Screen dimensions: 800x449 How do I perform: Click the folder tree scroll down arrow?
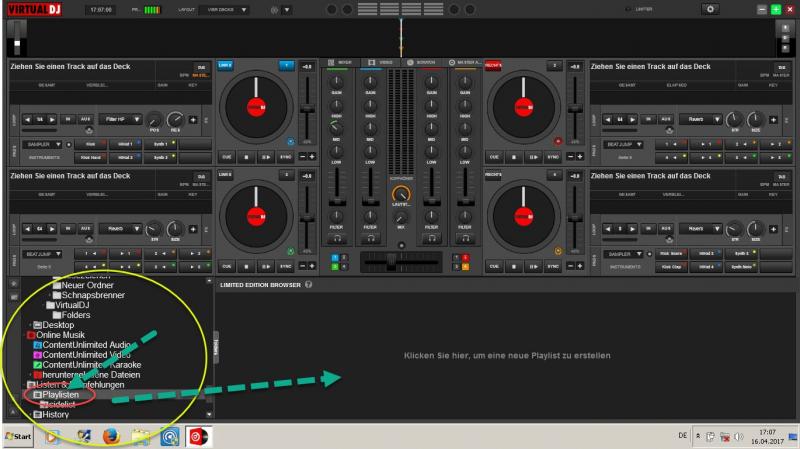[x=209, y=414]
